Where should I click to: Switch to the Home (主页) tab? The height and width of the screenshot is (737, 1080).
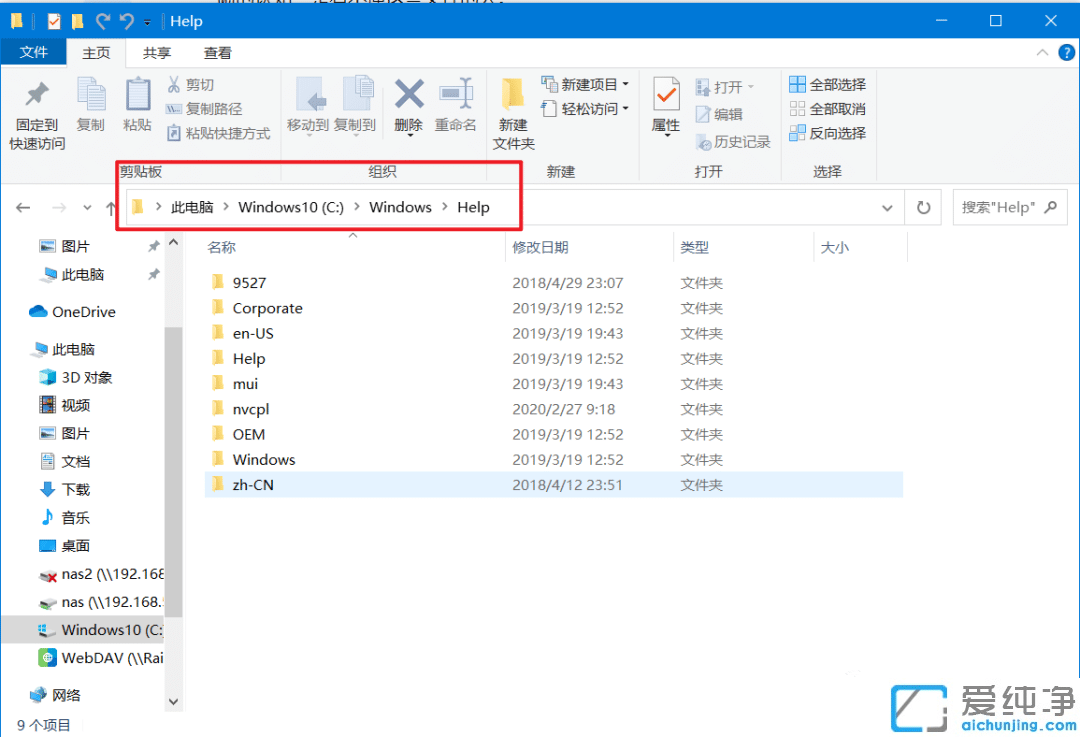(96, 53)
